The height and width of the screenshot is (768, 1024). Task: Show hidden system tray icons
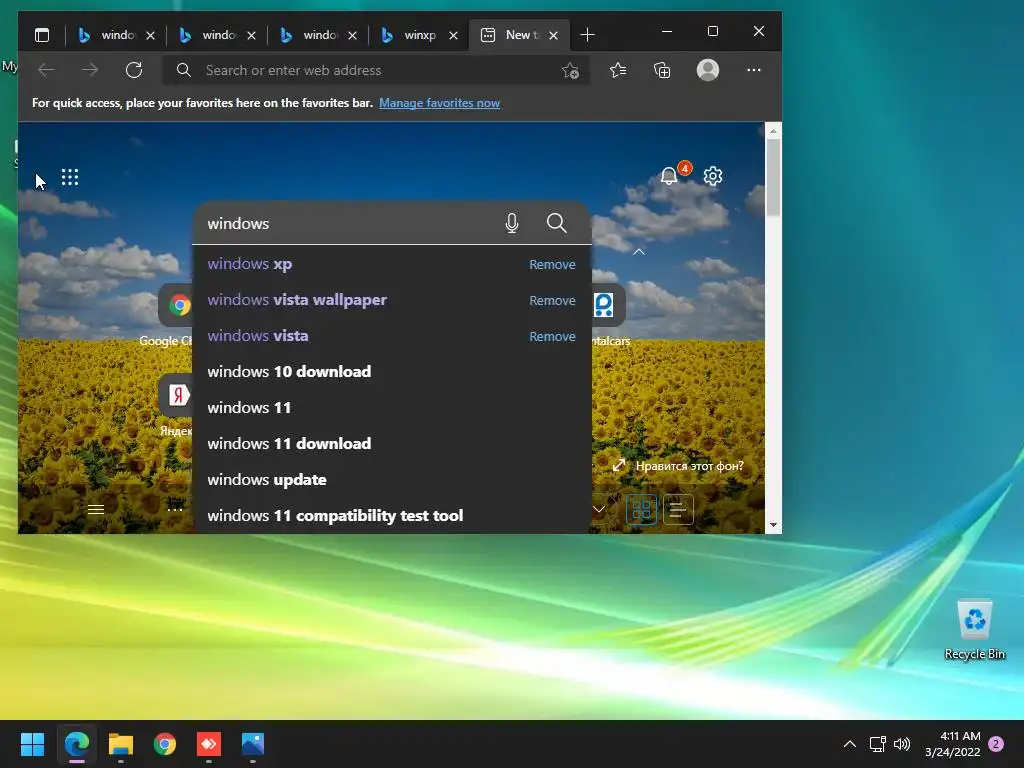coord(850,744)
